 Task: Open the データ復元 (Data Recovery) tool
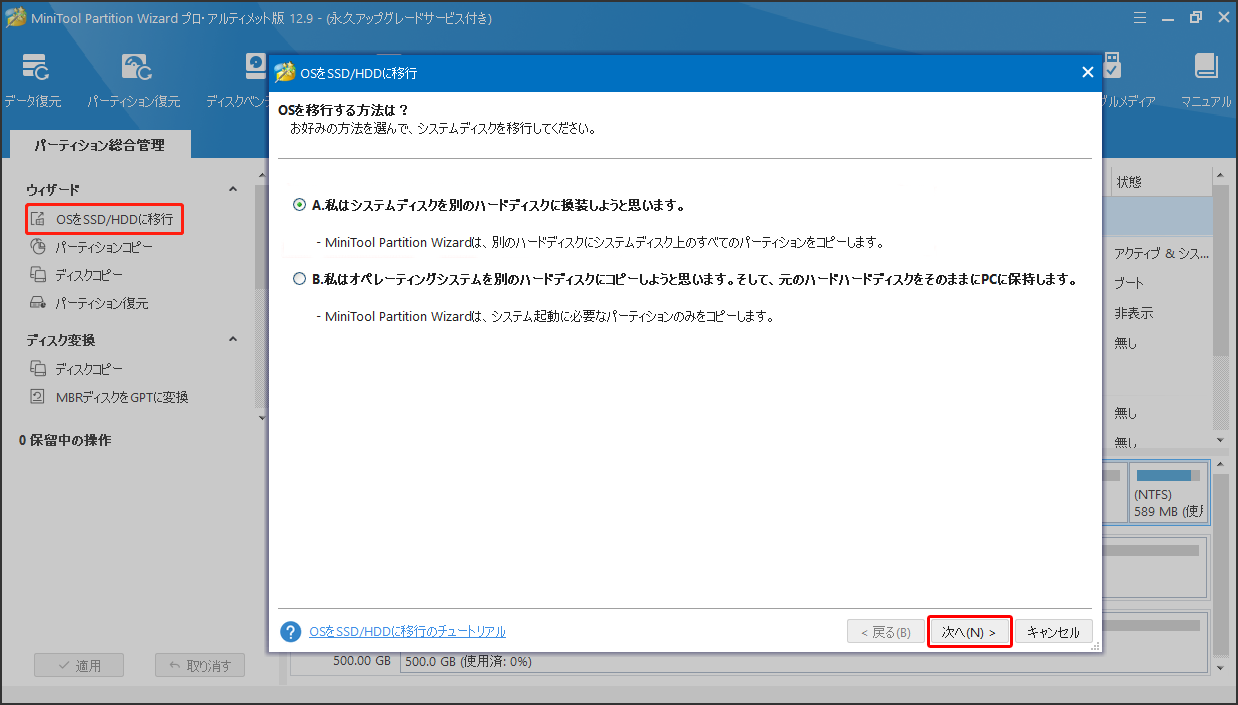[34, 80]
